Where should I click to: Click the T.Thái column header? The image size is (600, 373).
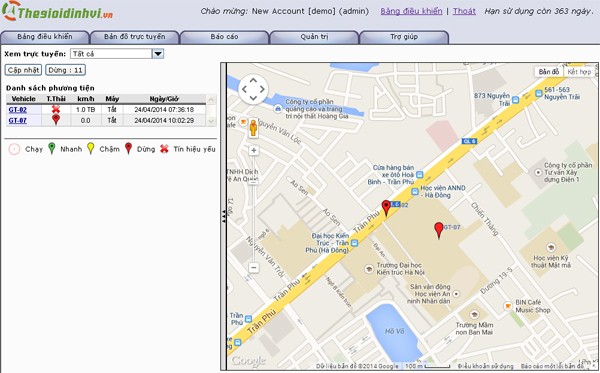tap(56, 99)
